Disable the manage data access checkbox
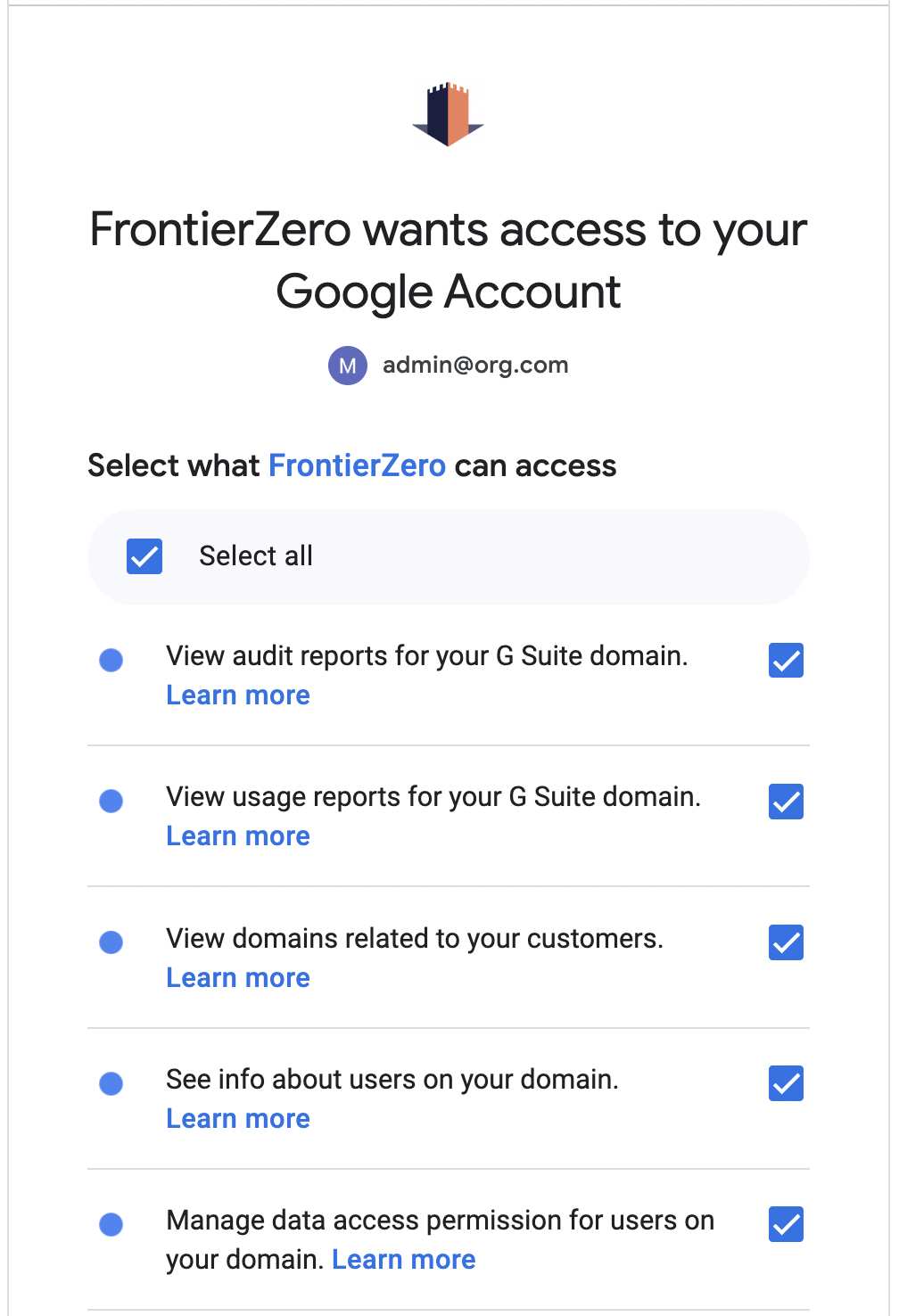This screenshot has width=899, height=1316. tap(786, 1224)
